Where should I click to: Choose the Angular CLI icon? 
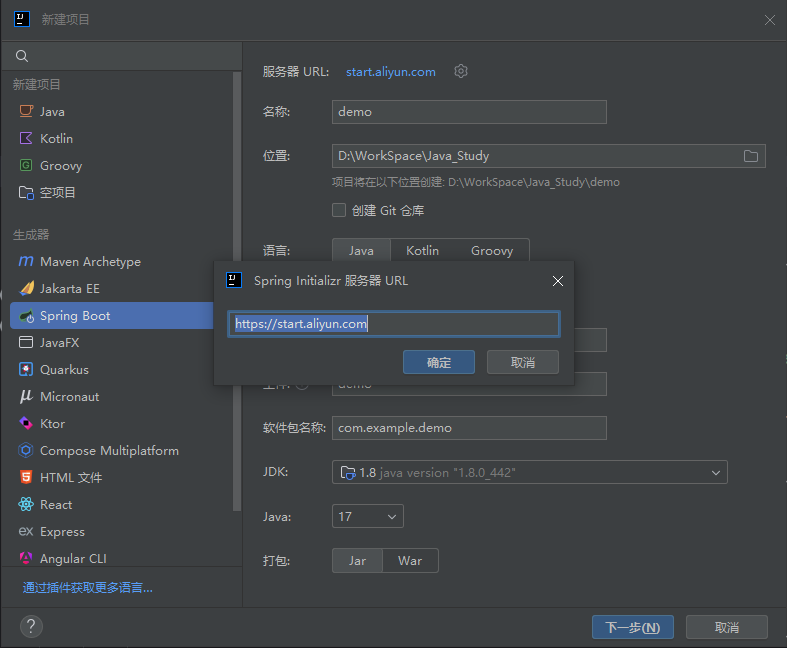[26, 558]
